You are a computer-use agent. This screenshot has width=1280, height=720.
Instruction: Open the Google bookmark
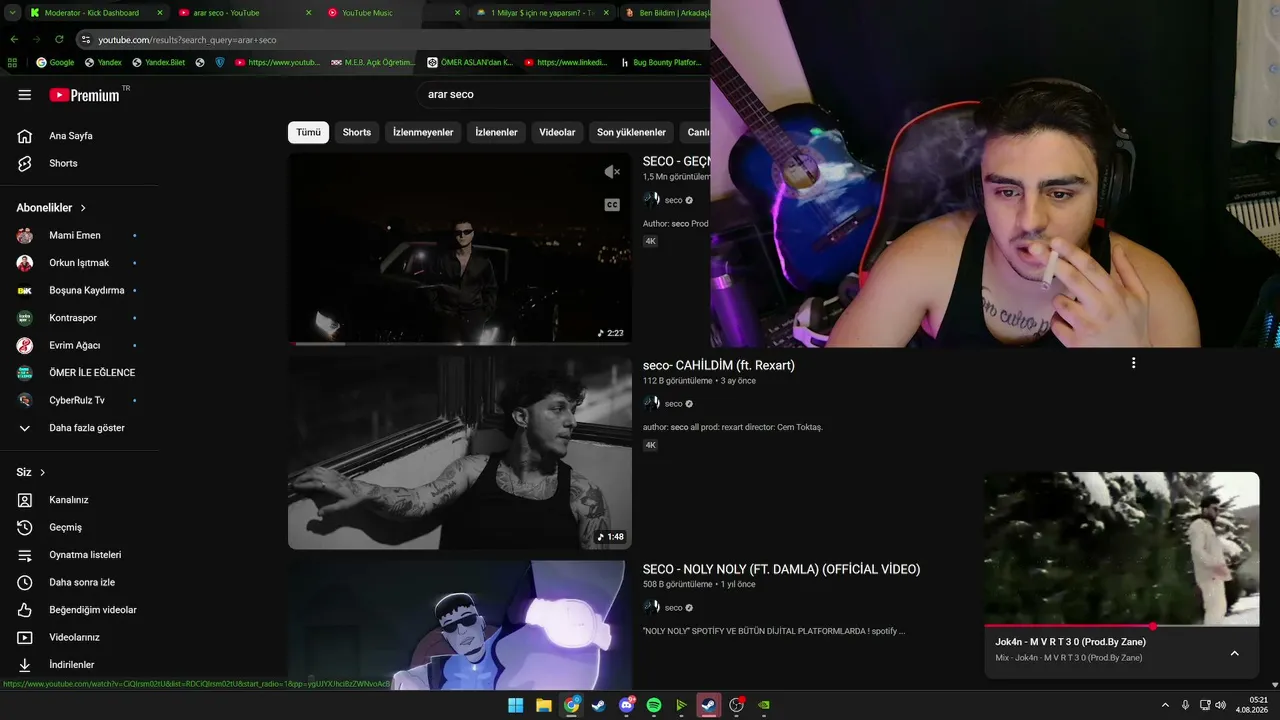tap(55, 62)
